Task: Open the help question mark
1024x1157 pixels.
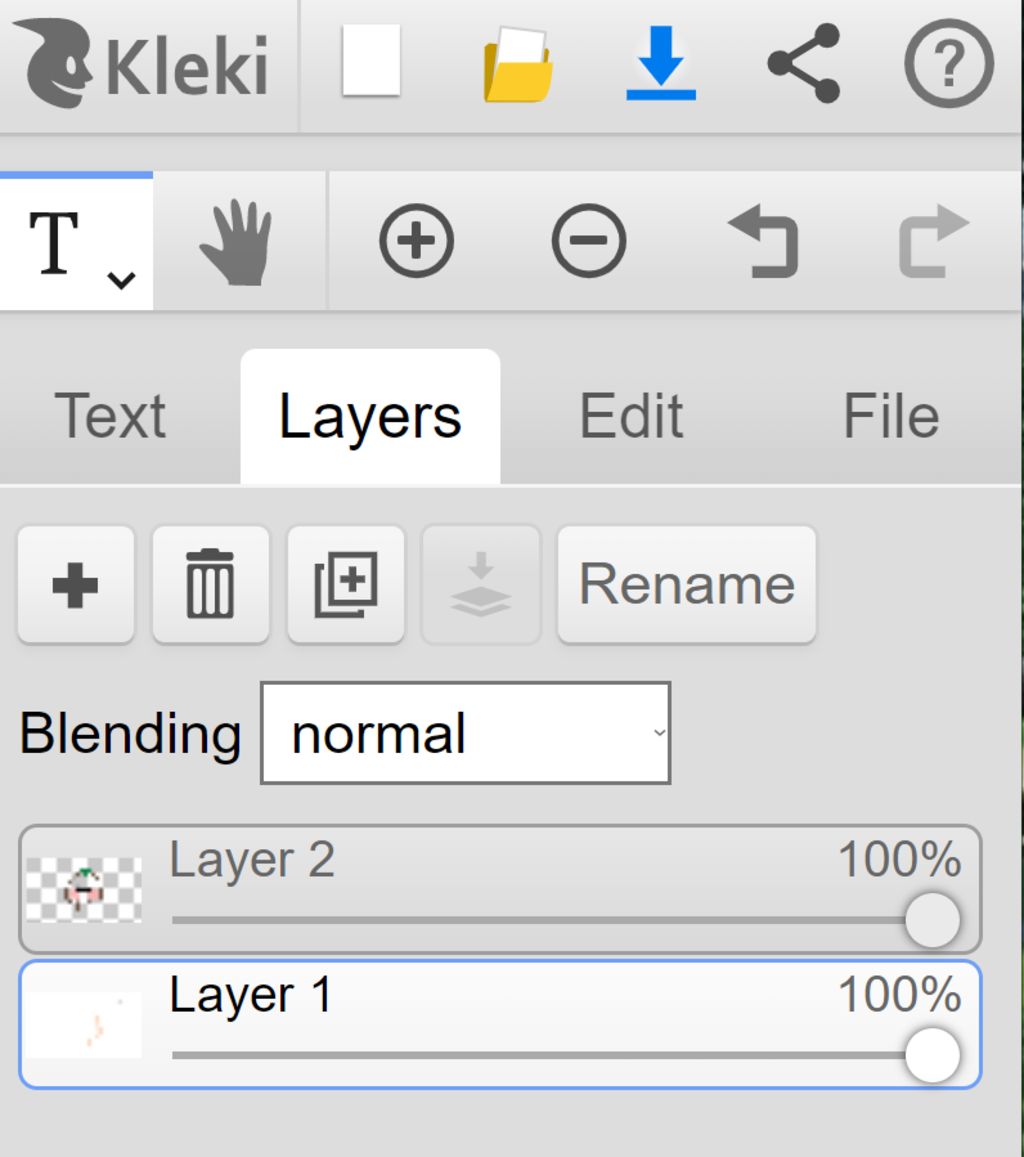Action: pos(948,64)
